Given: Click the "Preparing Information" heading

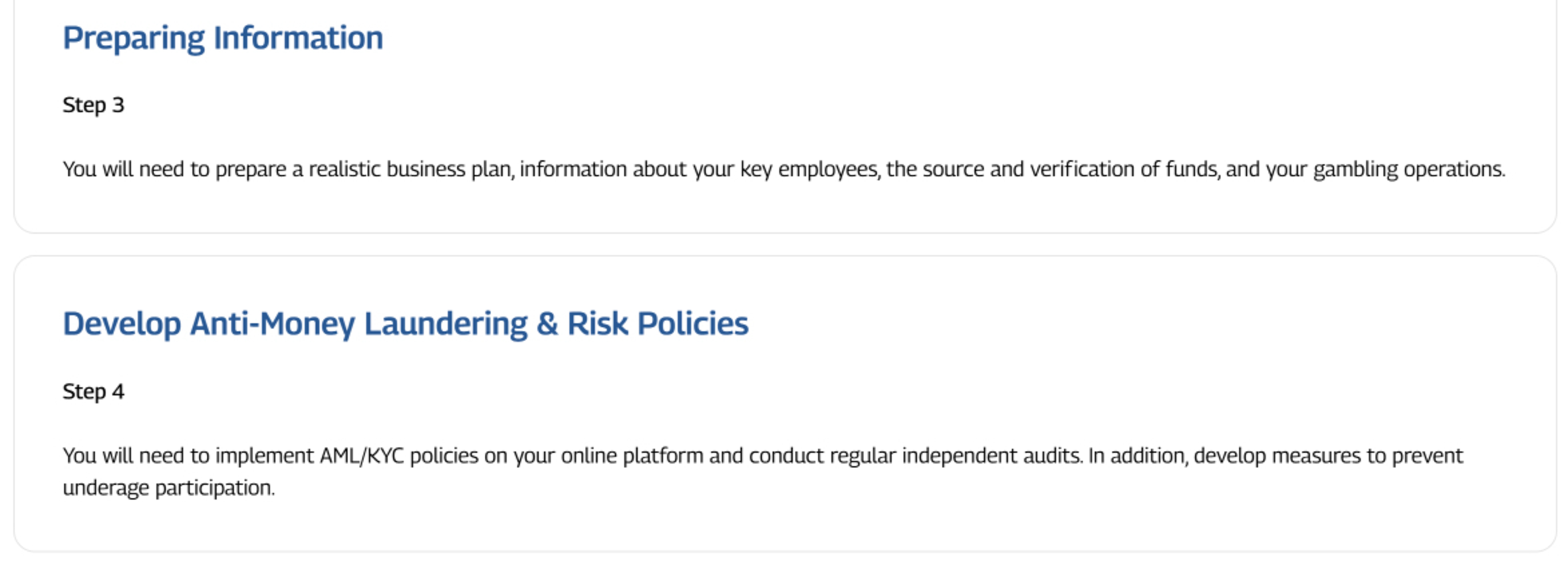Looking at the screenshot, I should coord(223,38).
